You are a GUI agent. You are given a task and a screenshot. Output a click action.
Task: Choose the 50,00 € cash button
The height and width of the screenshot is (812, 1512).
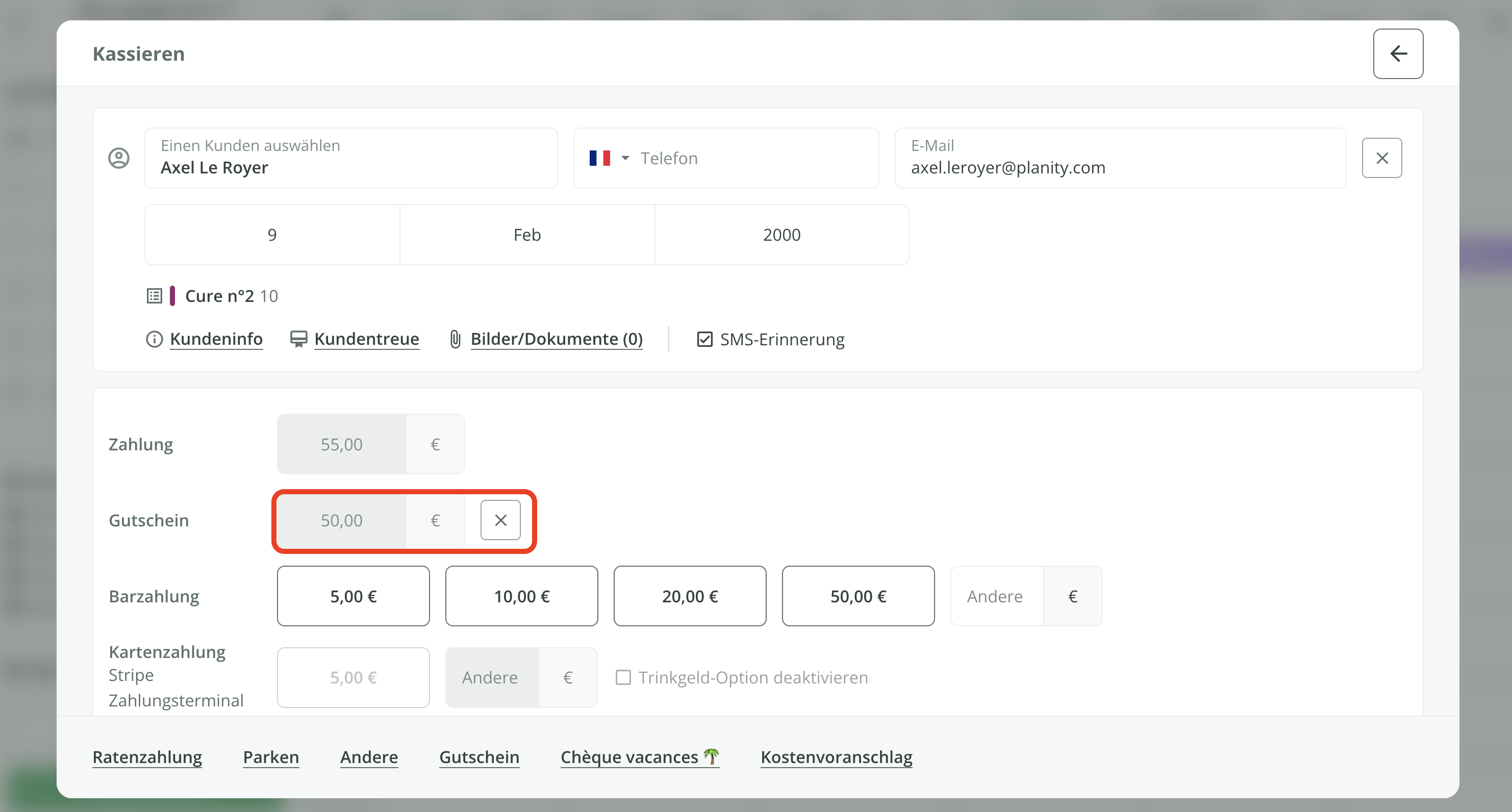(858, 596)
